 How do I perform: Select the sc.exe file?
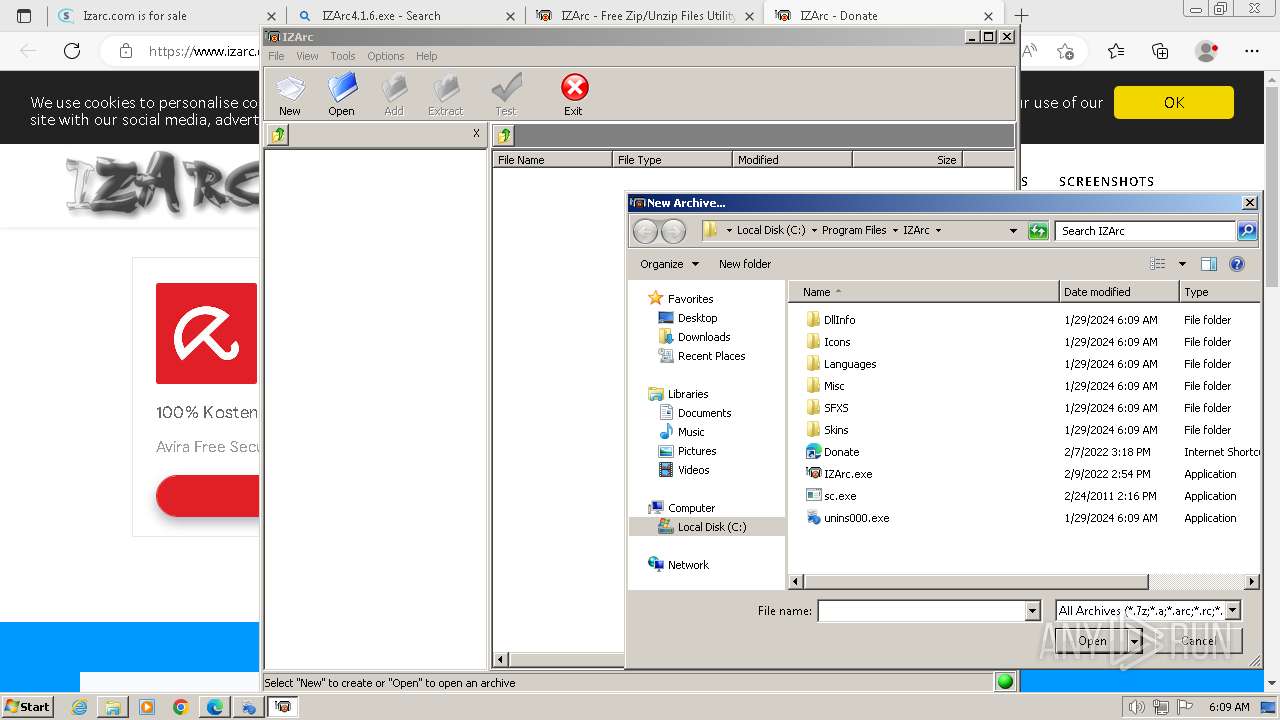coord(831,496)
